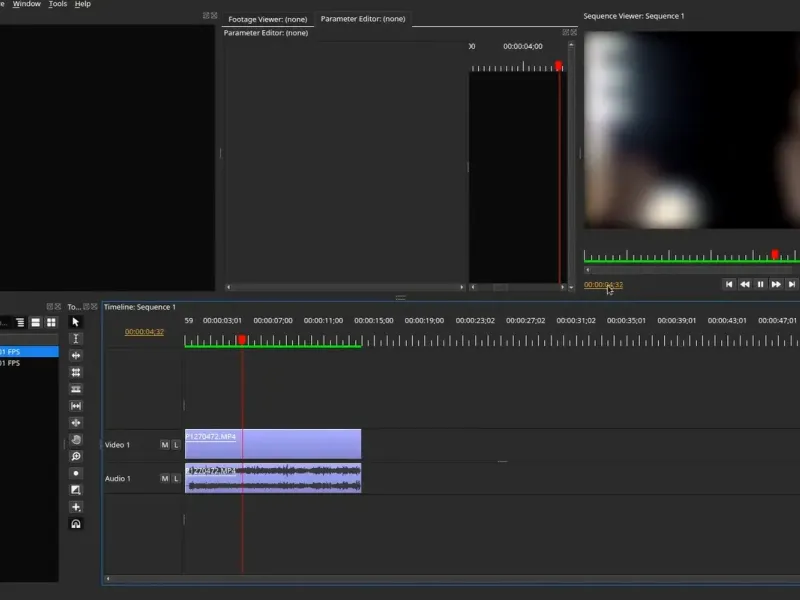800x600 pixels.
Task: Jump to sequence start with skip-back button
Action: [729, 284]
